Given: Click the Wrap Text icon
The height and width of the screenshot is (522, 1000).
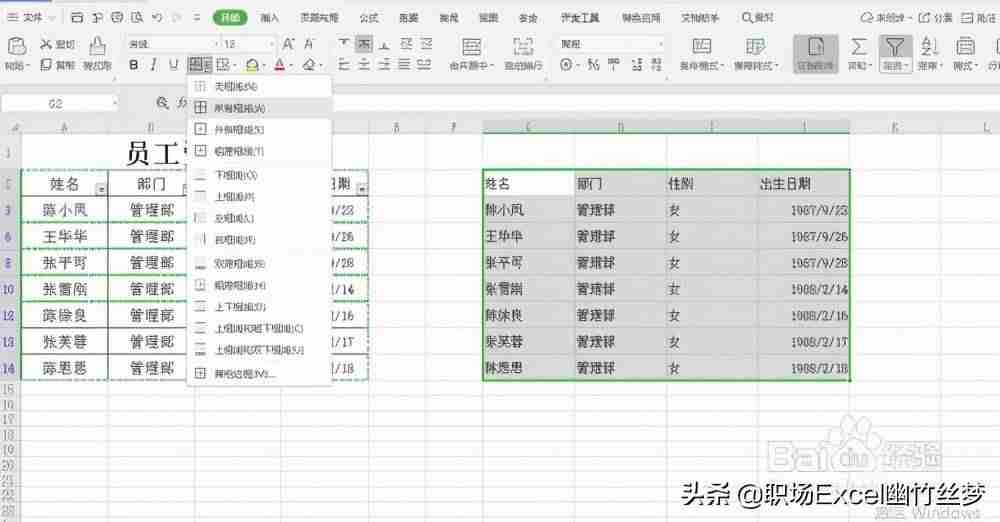Looking at the screenshot, I should (x=523, y=47).
